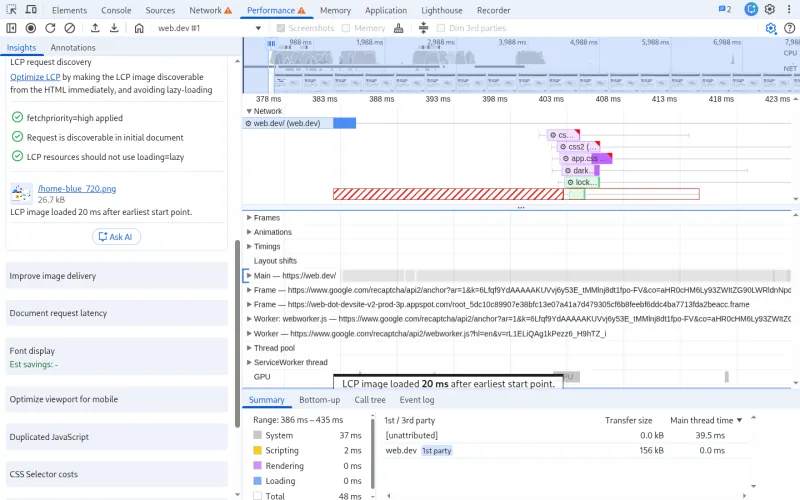Toggle Dim 3rd parties checkbox
This screenshot has height=500, width=800.
click(x=441, y=28)
